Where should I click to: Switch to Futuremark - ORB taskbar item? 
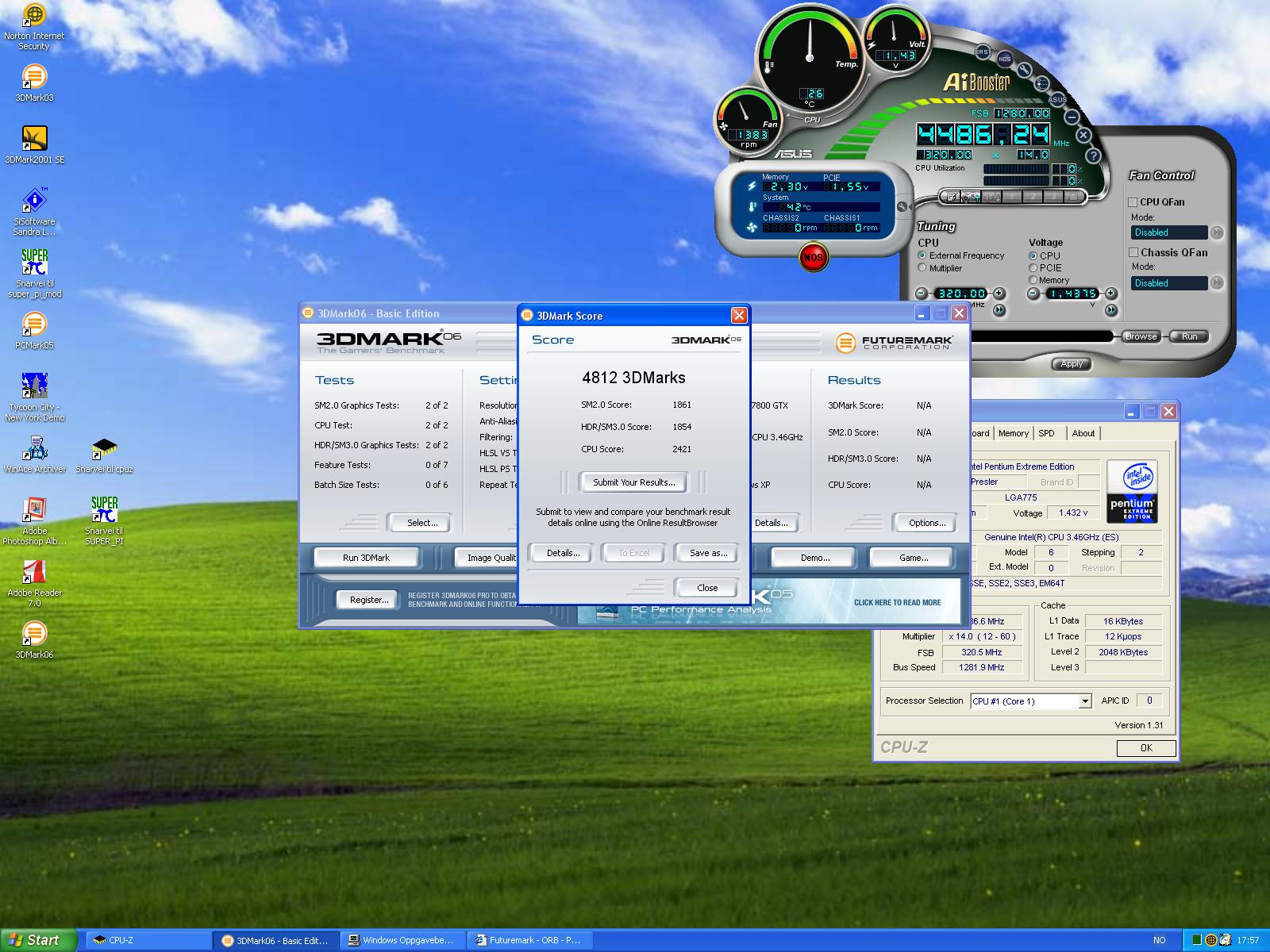(x=529, y=940)
